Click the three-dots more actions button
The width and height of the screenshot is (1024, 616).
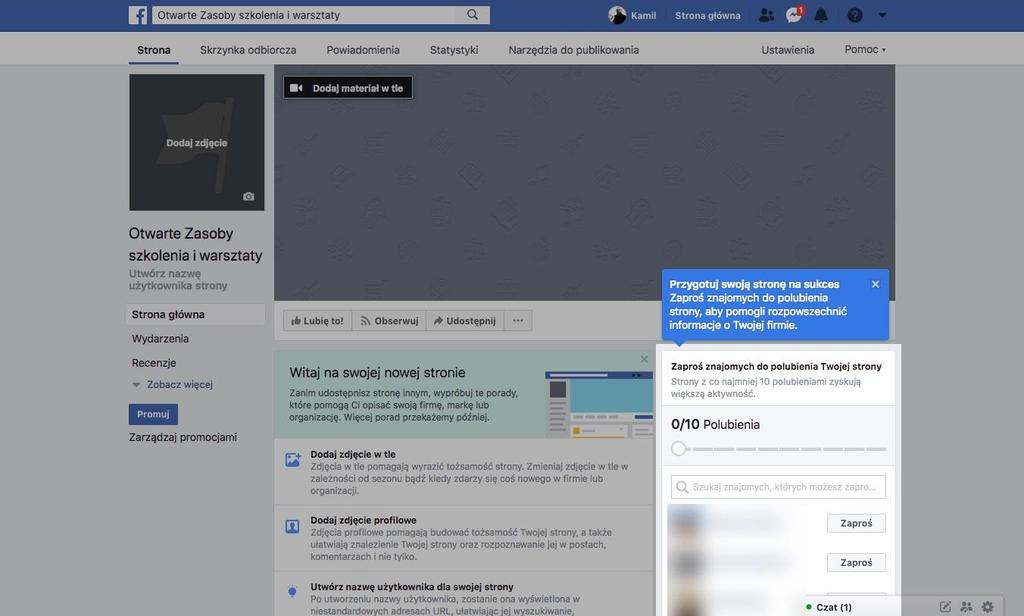518,321
